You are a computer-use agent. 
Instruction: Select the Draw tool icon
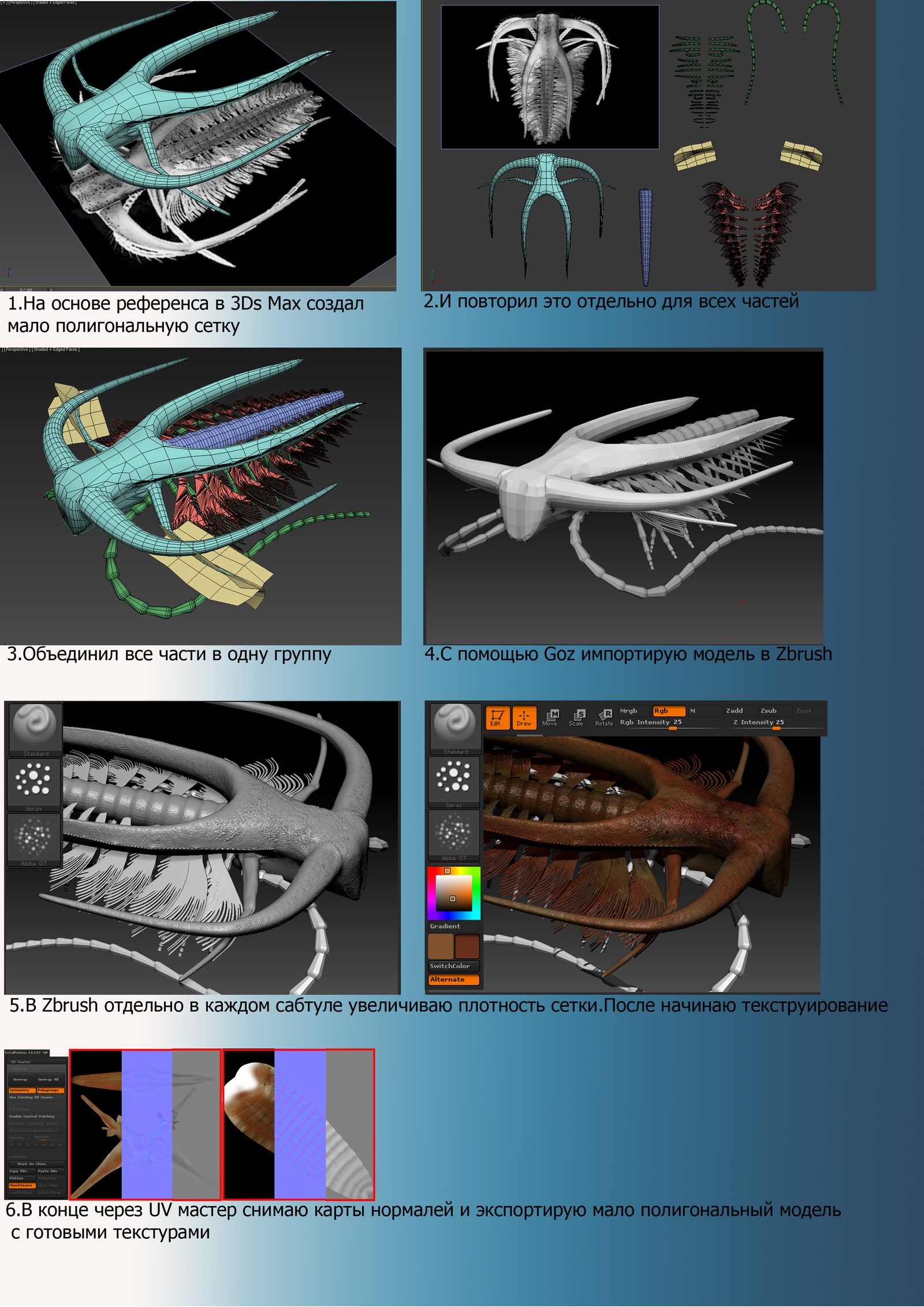(x=524, y=717)
